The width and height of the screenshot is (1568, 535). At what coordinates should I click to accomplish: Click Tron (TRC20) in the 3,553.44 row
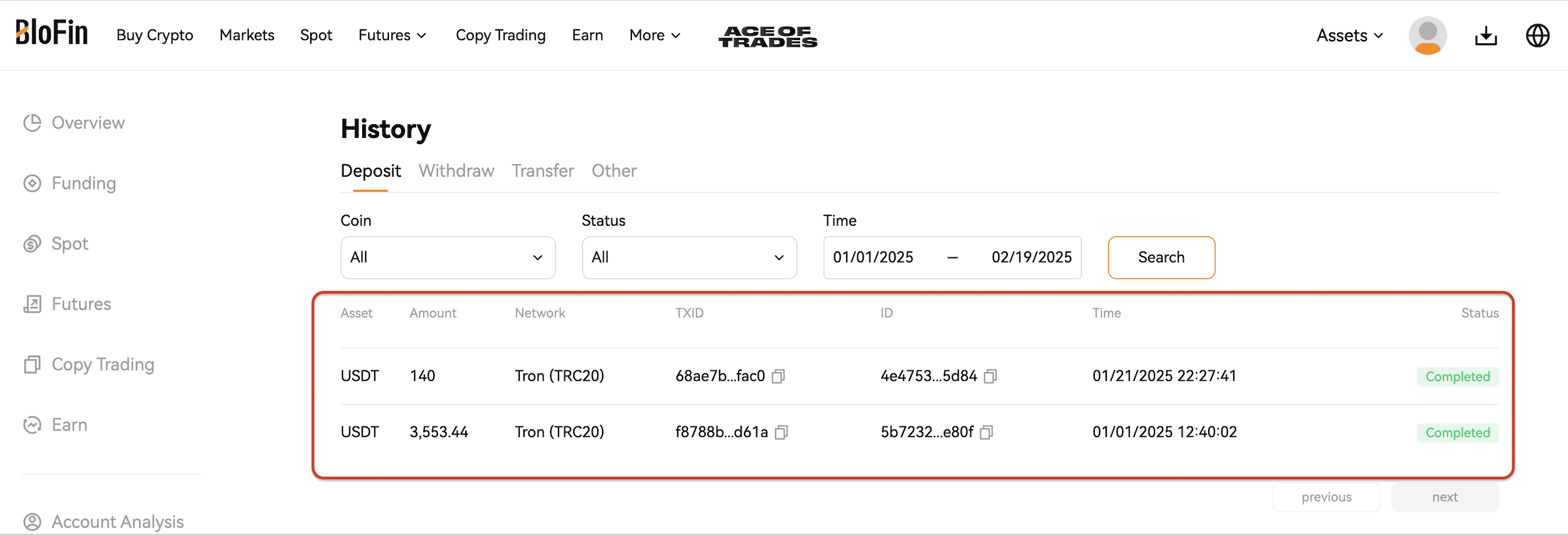pos(560,432)
